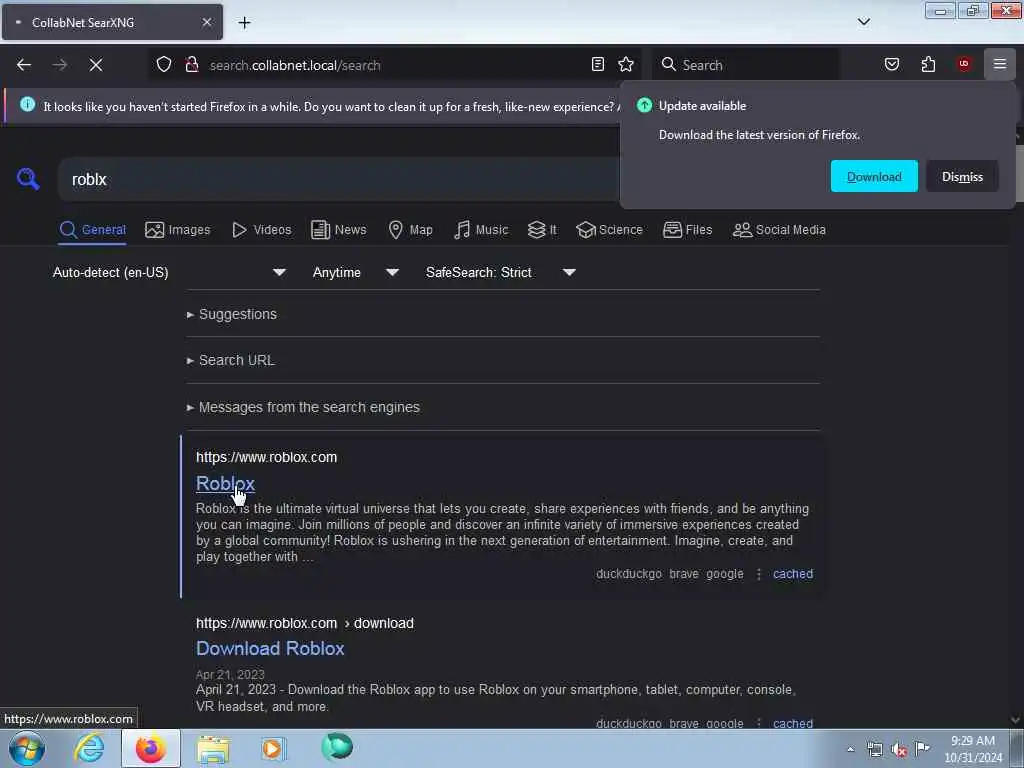The height and width of the screenshot is (768, 1024).
Task: Switch to Videos category
Action: (x=262, y=230)
